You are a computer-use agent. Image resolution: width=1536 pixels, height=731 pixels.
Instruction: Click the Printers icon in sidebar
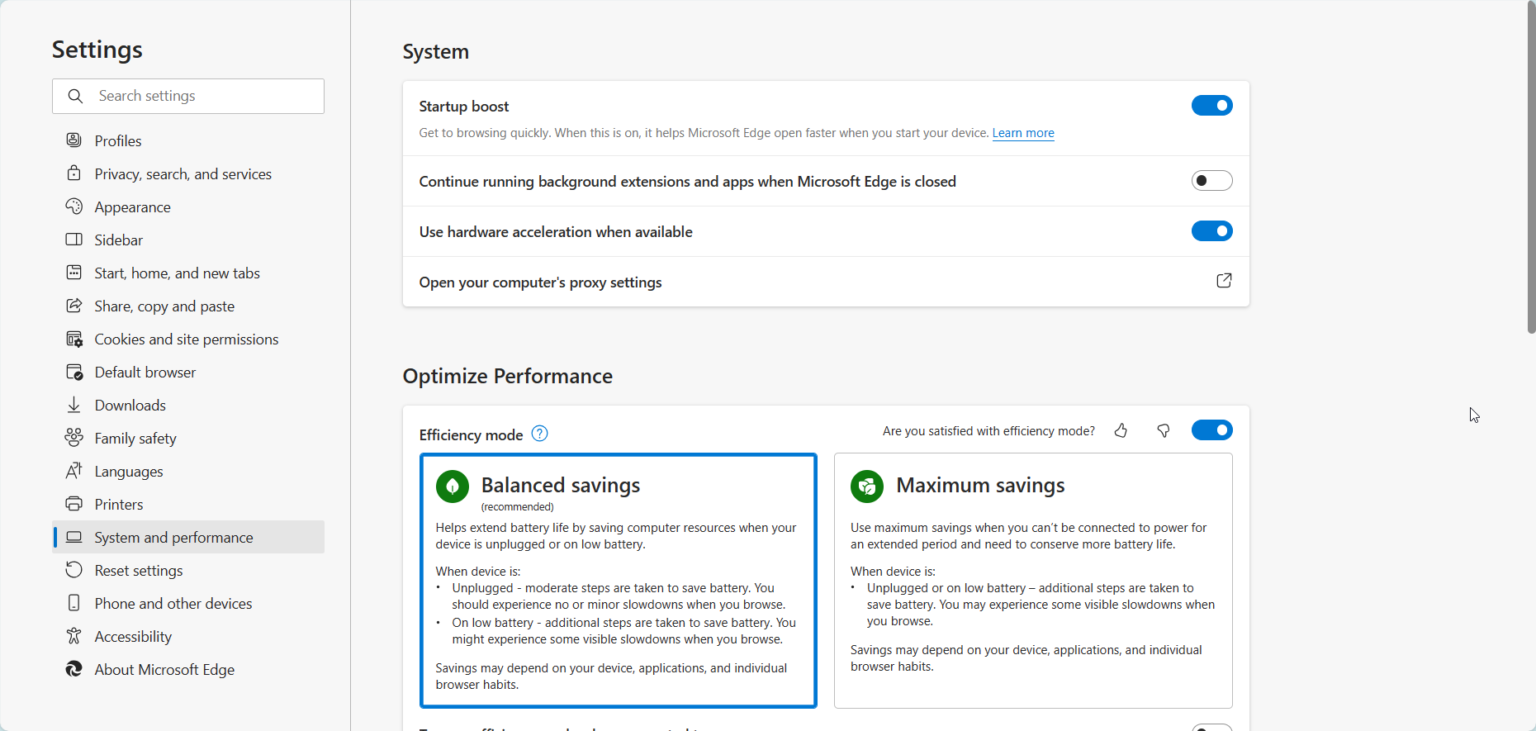click(x=74, y=504)
